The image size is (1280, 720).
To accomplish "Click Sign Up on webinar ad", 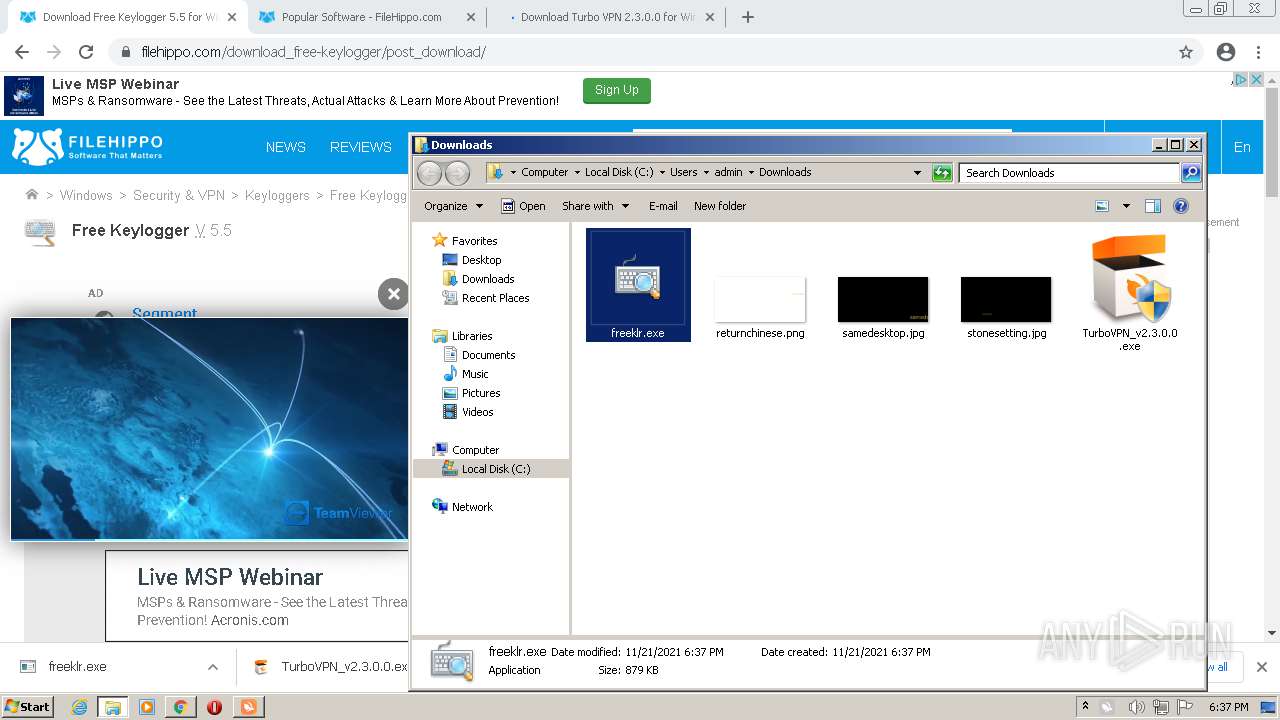I will [x=617, y=90].
